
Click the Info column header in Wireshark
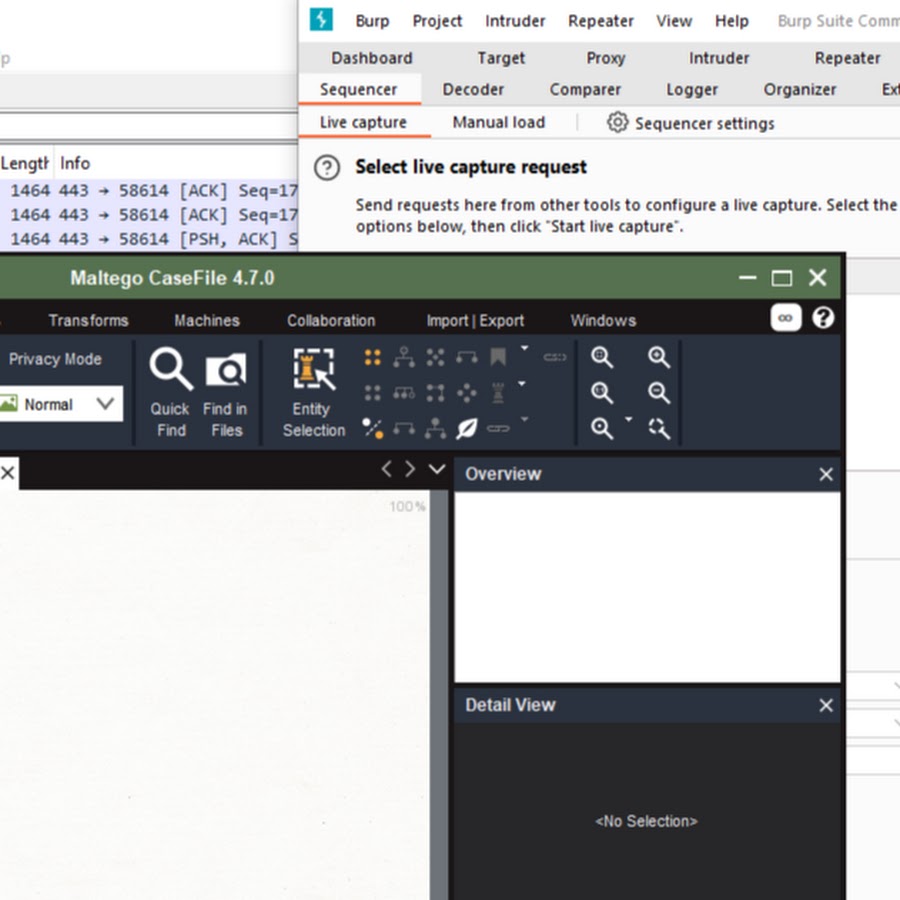75,164
